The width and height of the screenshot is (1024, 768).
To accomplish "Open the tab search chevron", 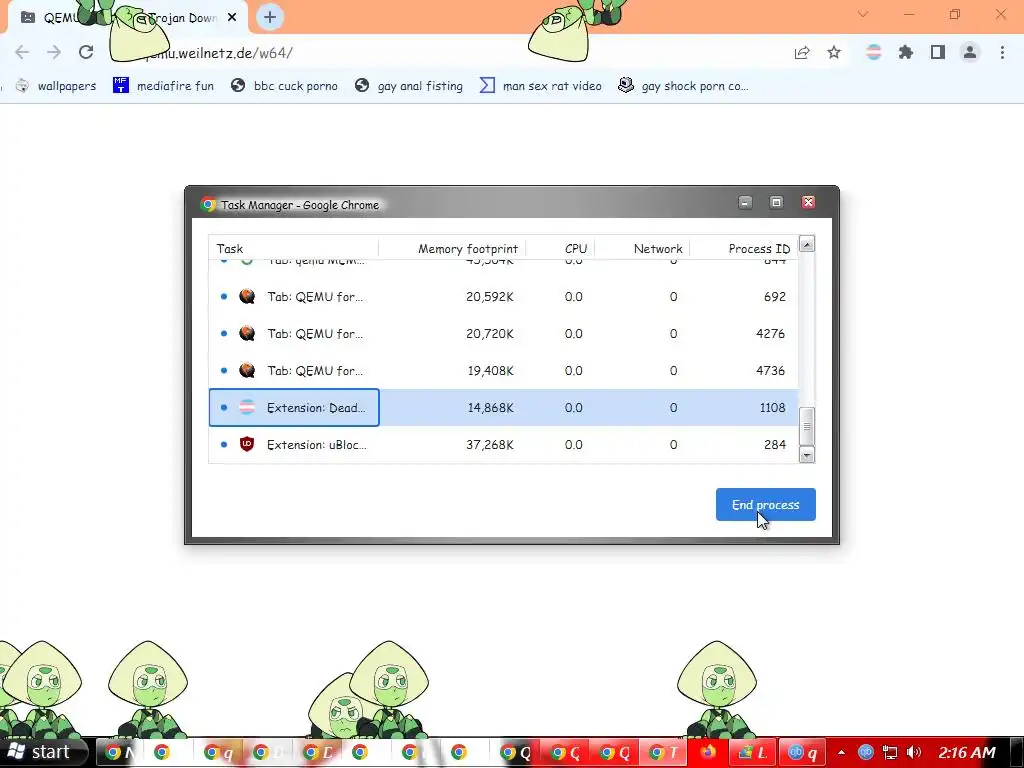I will point(863,14).
